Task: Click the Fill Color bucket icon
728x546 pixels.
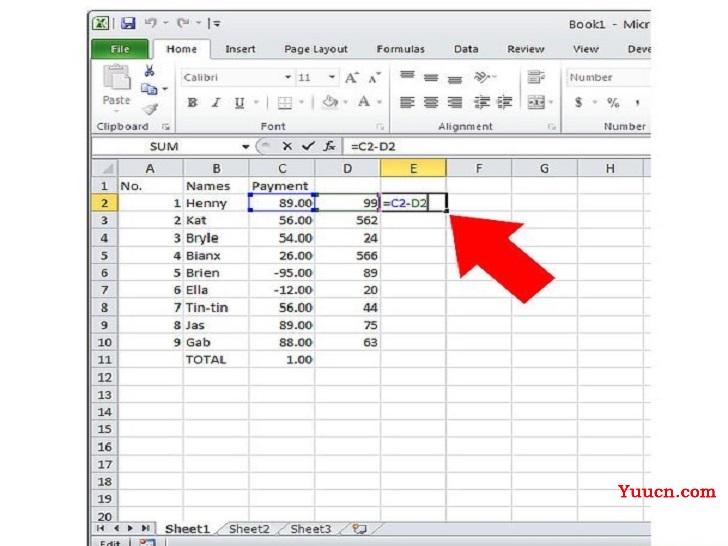Action: [x=330, y=102]
